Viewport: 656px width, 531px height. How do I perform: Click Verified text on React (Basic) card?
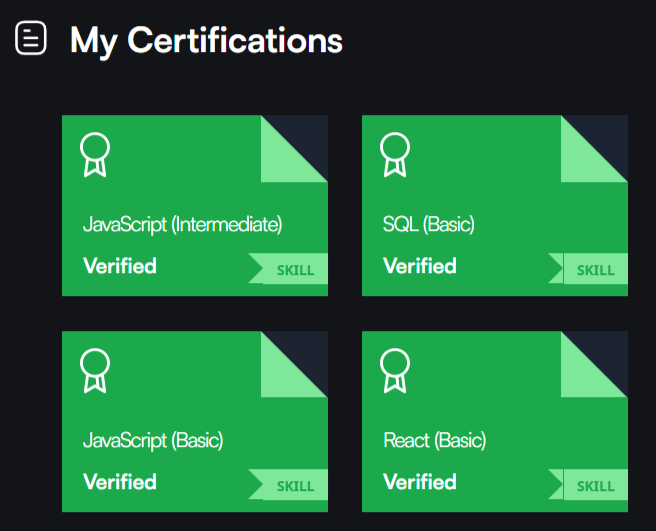point(420,482)
